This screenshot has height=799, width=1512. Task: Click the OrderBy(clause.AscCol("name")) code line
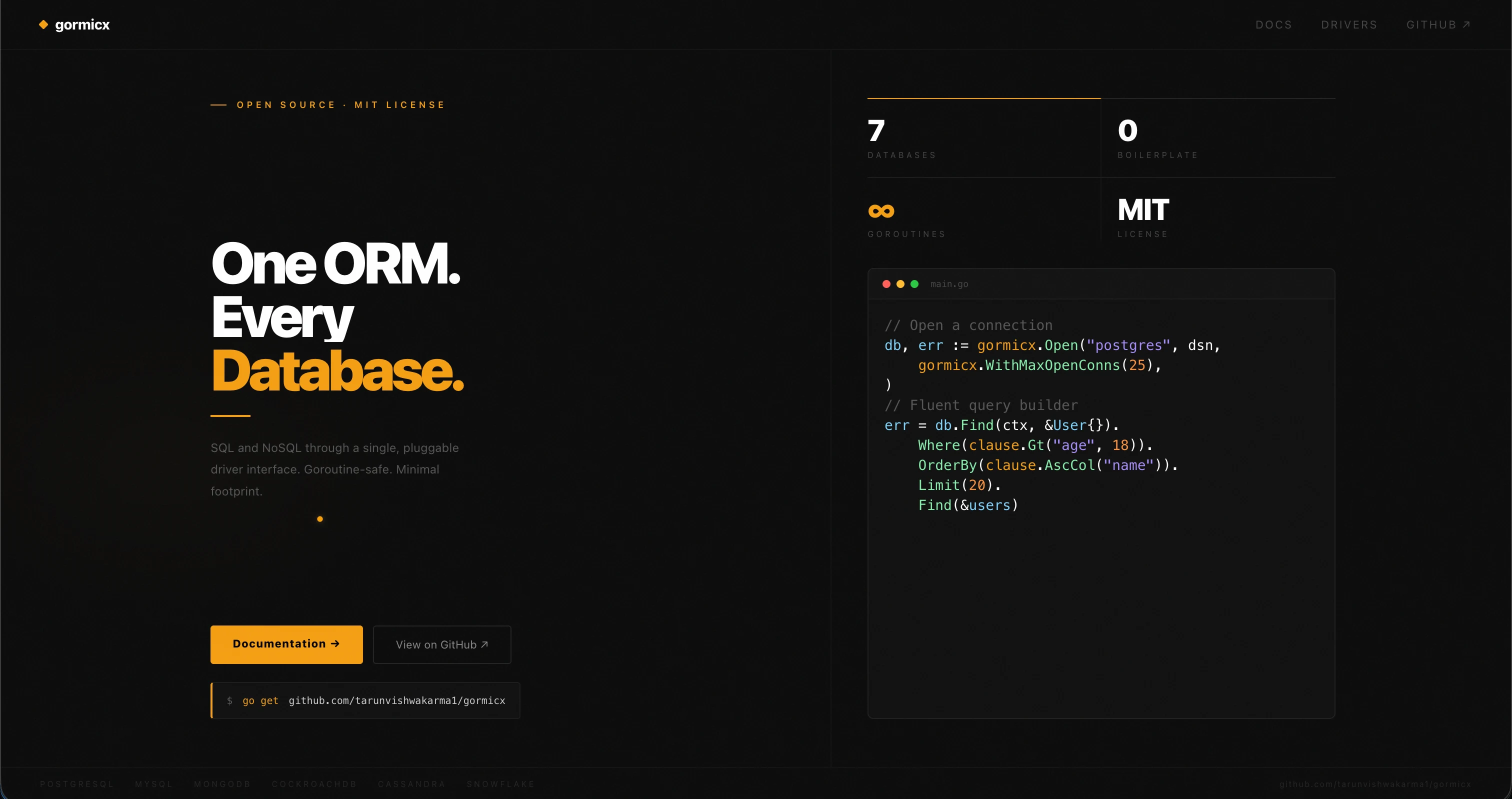click(x=1047, y=465)
